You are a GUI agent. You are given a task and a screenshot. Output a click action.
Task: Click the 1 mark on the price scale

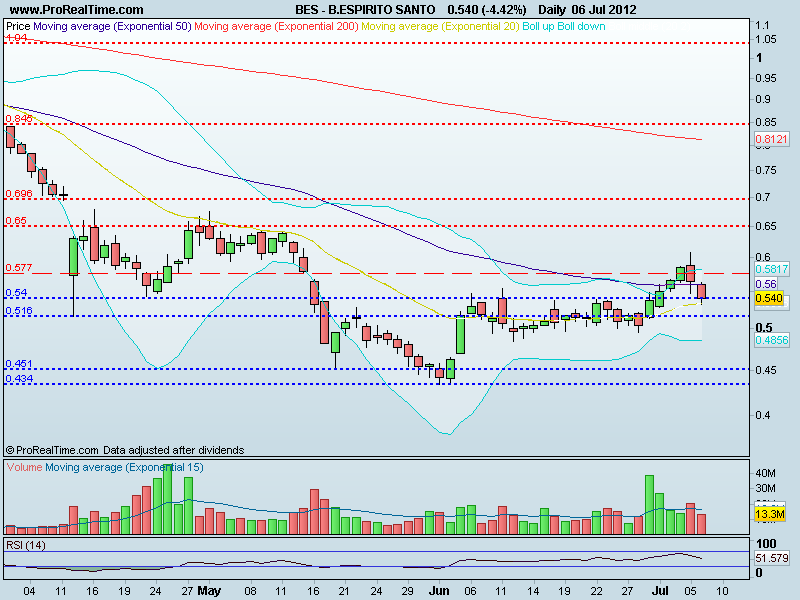pyautogui.click(x=759, y=58)
